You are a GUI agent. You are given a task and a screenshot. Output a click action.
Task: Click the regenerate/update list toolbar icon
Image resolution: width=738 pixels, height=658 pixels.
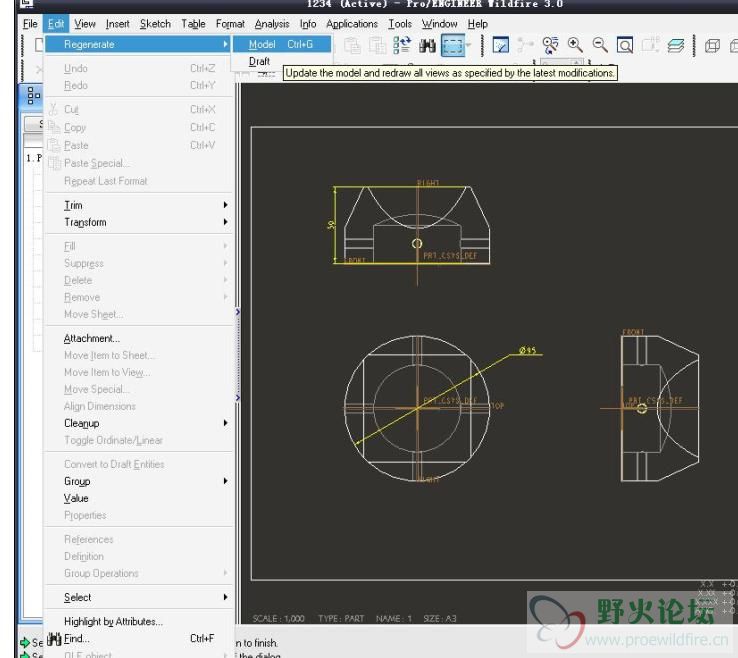tap(401, 45)
